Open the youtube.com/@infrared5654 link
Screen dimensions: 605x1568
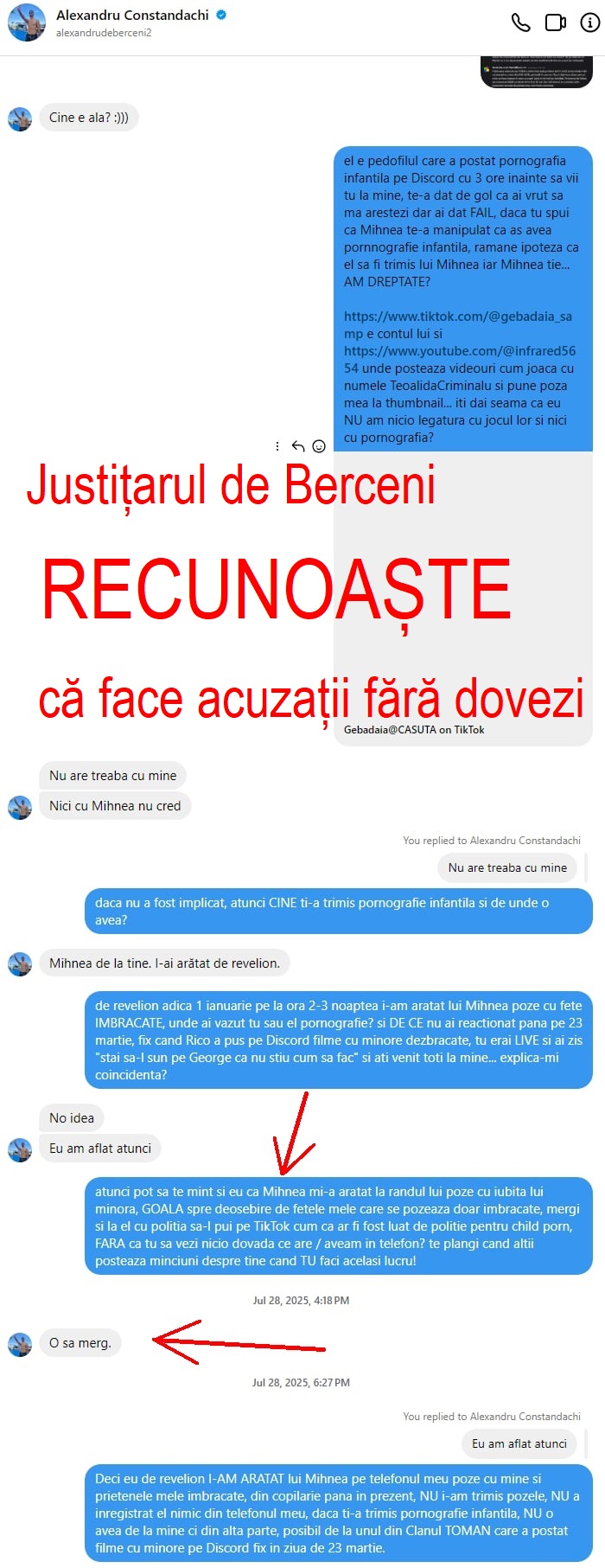[x=459, y=359]
